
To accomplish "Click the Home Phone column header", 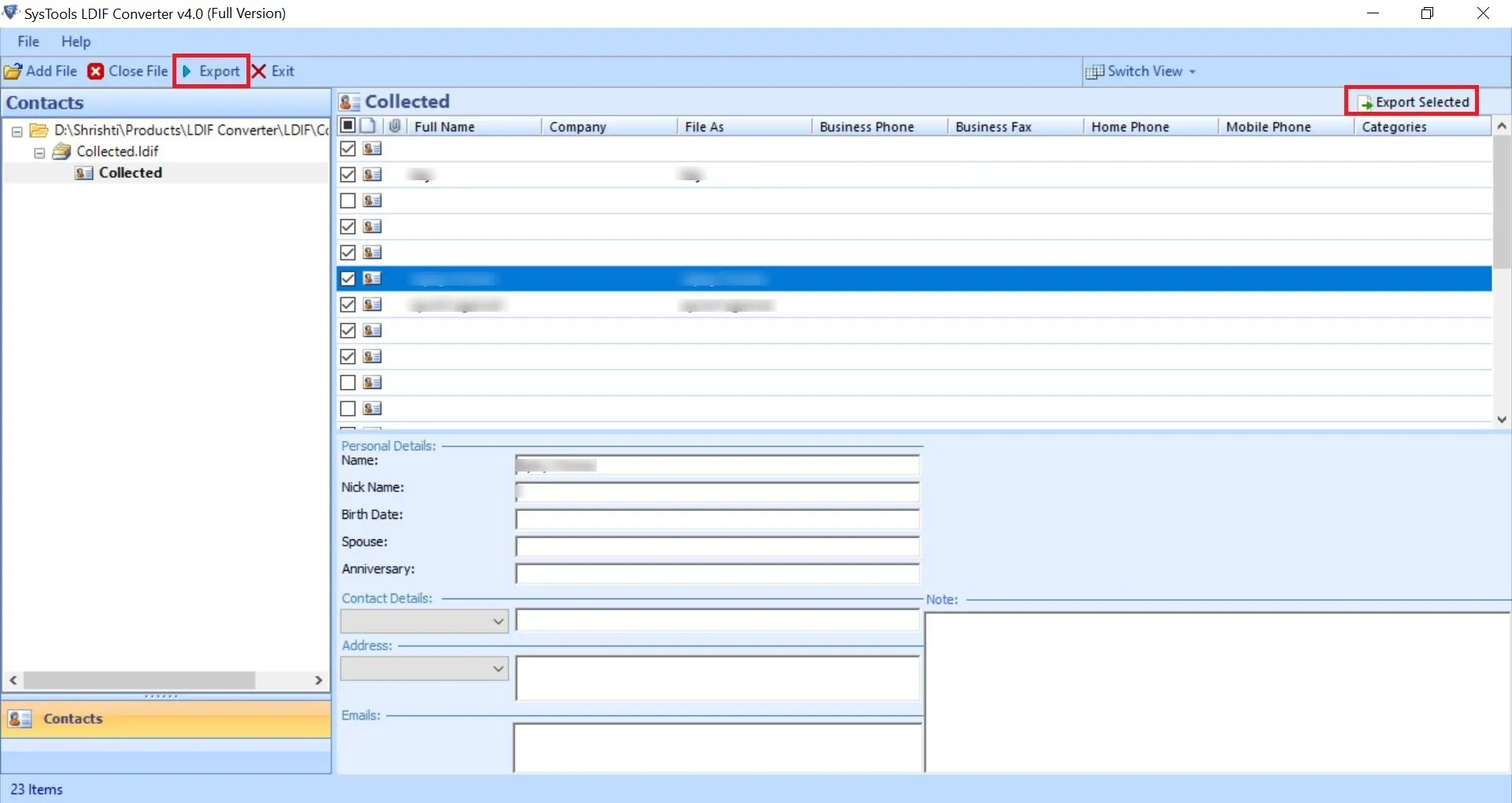I will coord(1151,127).
